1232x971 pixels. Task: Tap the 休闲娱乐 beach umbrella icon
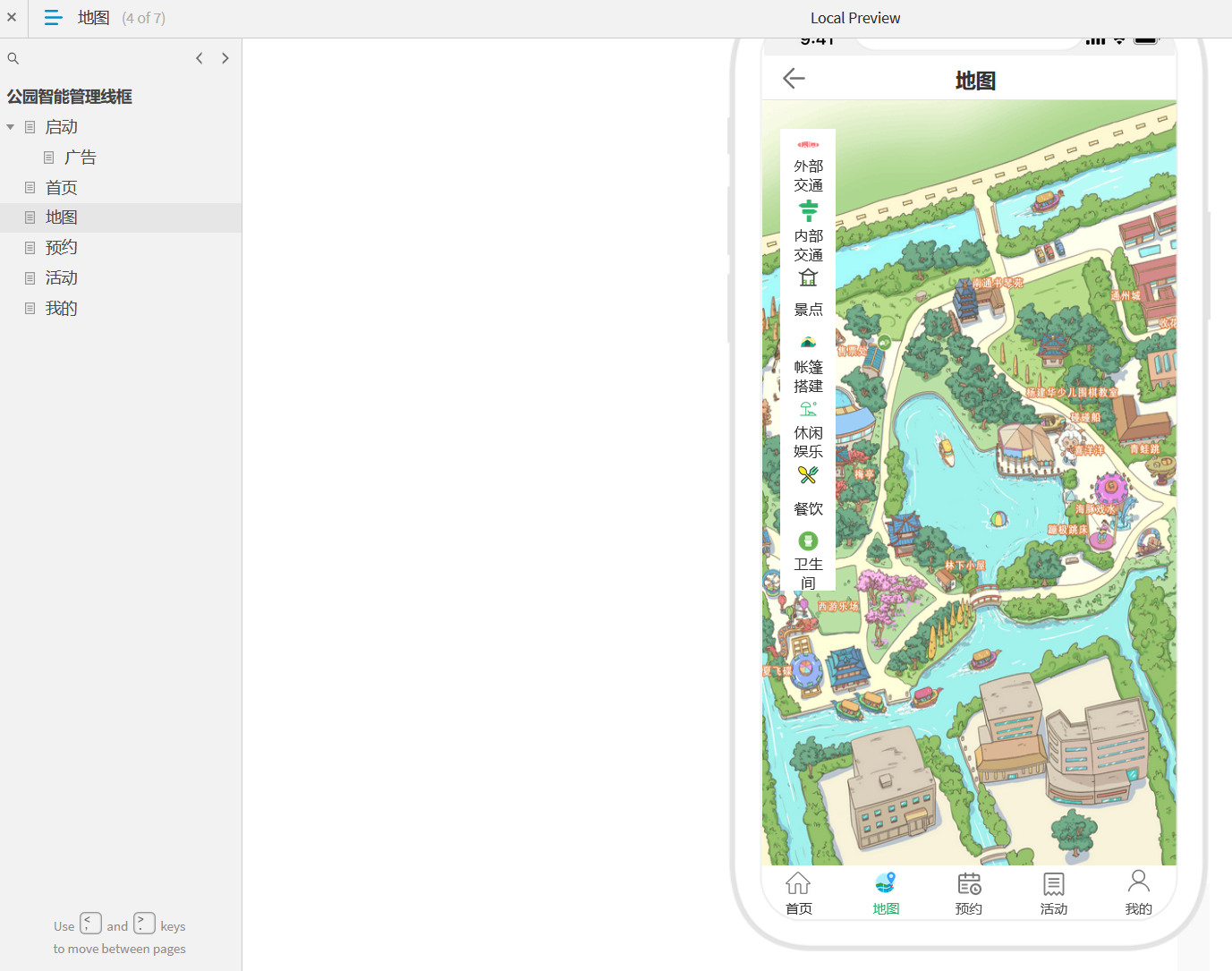[x=808, y=409]
